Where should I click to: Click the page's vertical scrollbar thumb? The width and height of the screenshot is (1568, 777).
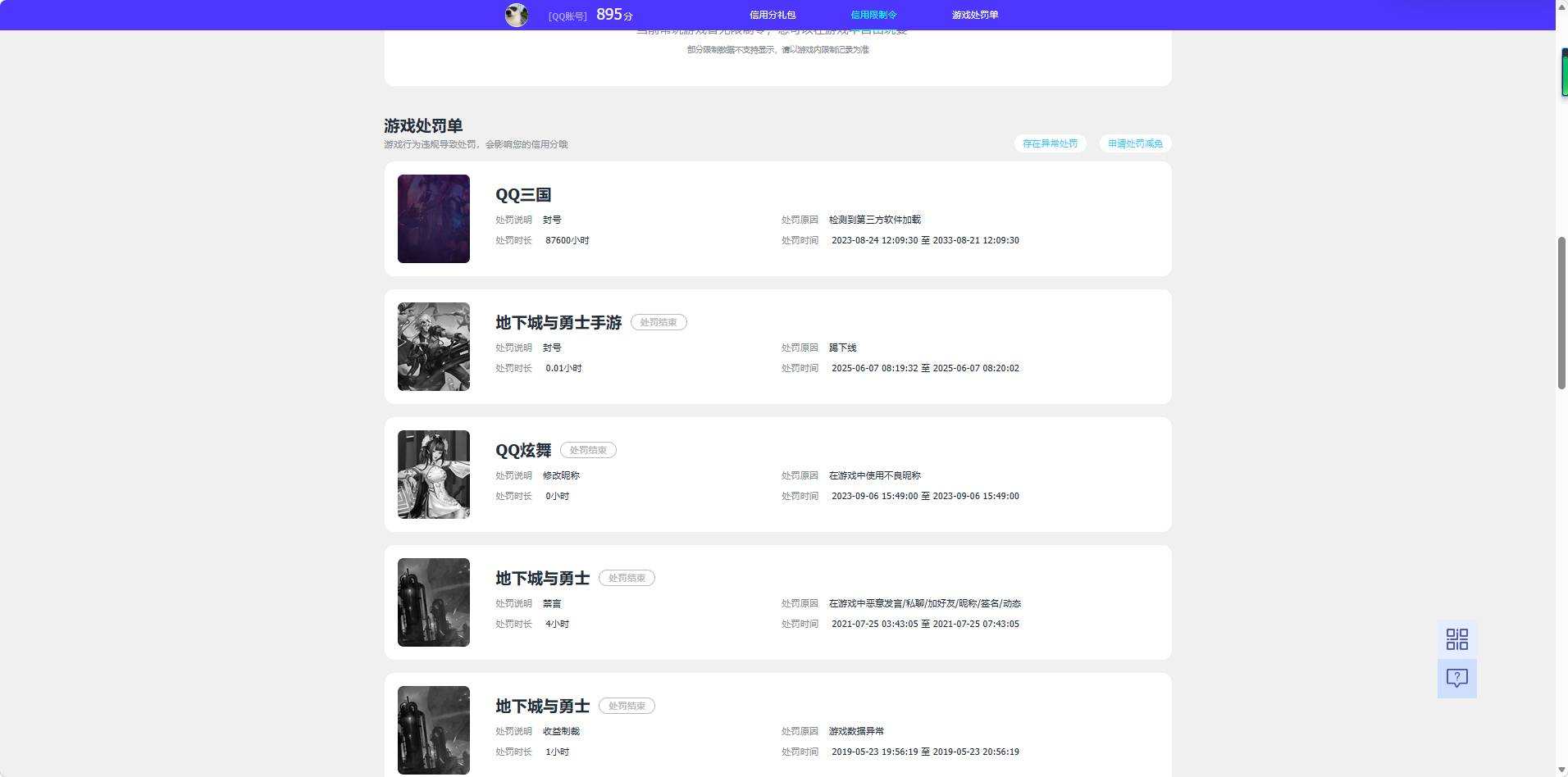tap(1561, 312)
